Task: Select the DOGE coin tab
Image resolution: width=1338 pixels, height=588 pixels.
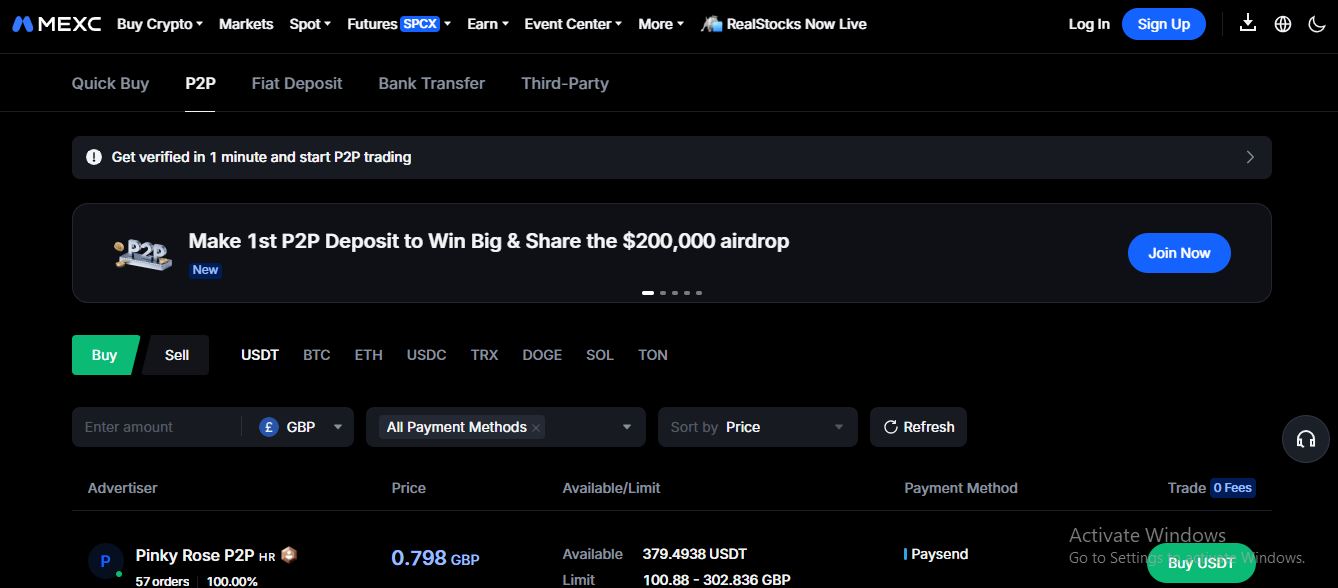Action: [542, 355]
